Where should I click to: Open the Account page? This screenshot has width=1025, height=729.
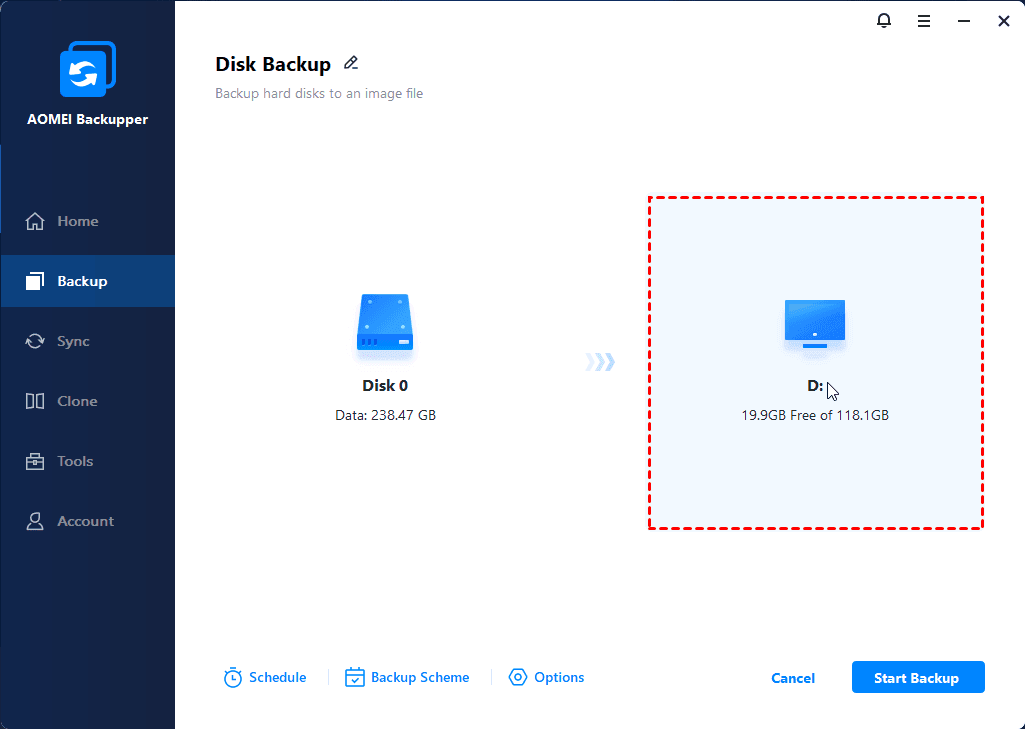pos(85,521)
